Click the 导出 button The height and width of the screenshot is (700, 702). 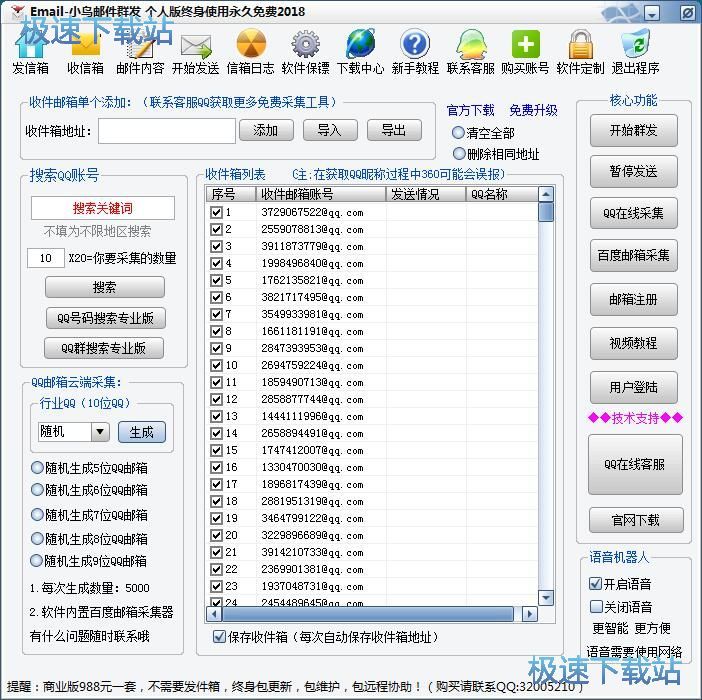pos(394,130)
